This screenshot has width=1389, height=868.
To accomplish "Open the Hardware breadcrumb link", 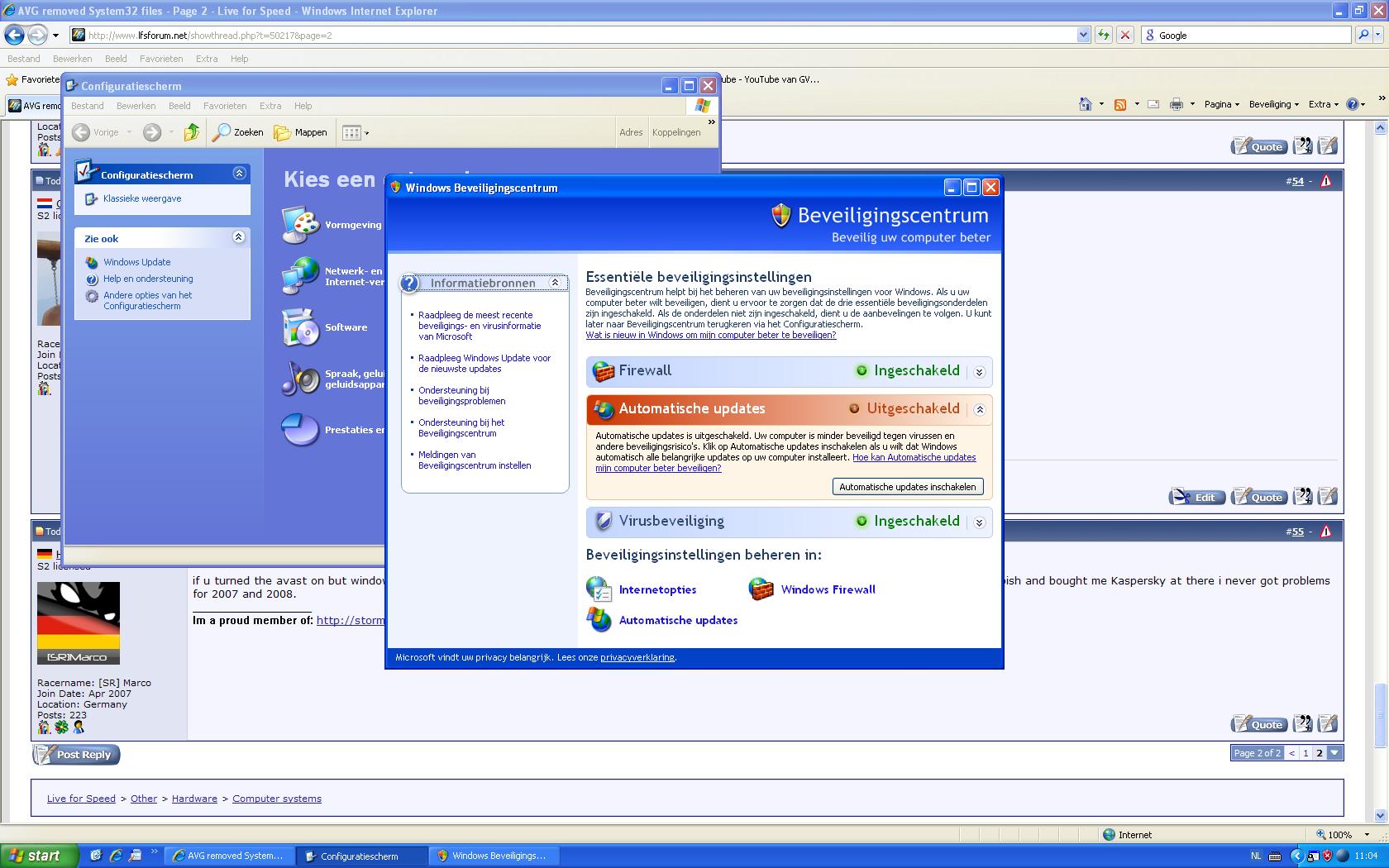I will [194, 799].
